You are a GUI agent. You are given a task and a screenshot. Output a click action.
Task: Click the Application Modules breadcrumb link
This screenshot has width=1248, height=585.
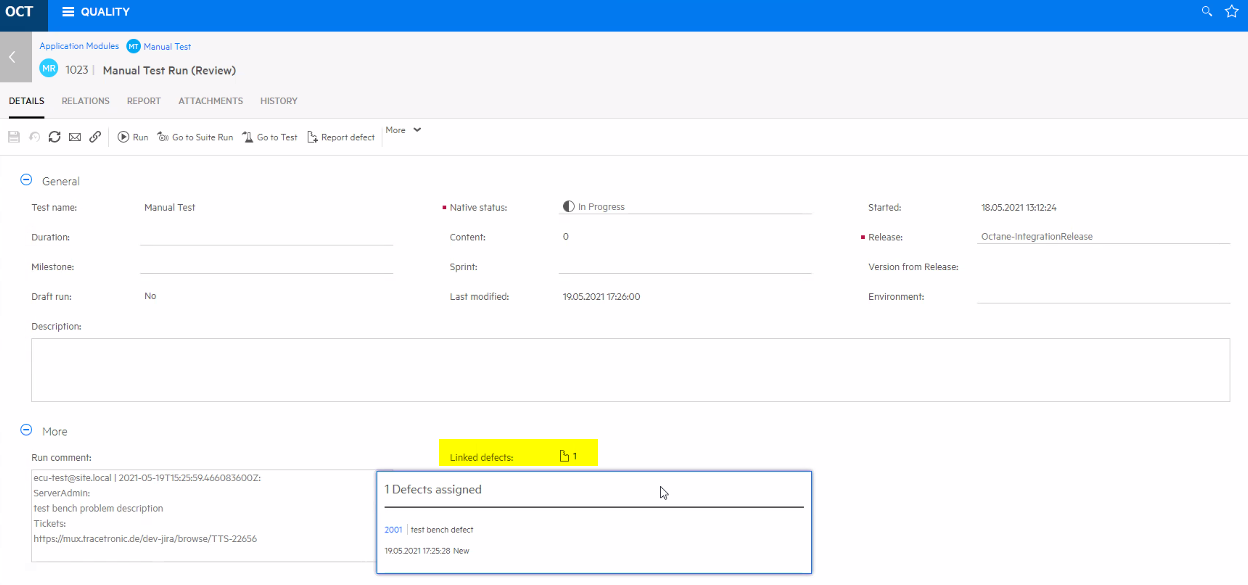[x=78, y=46]
